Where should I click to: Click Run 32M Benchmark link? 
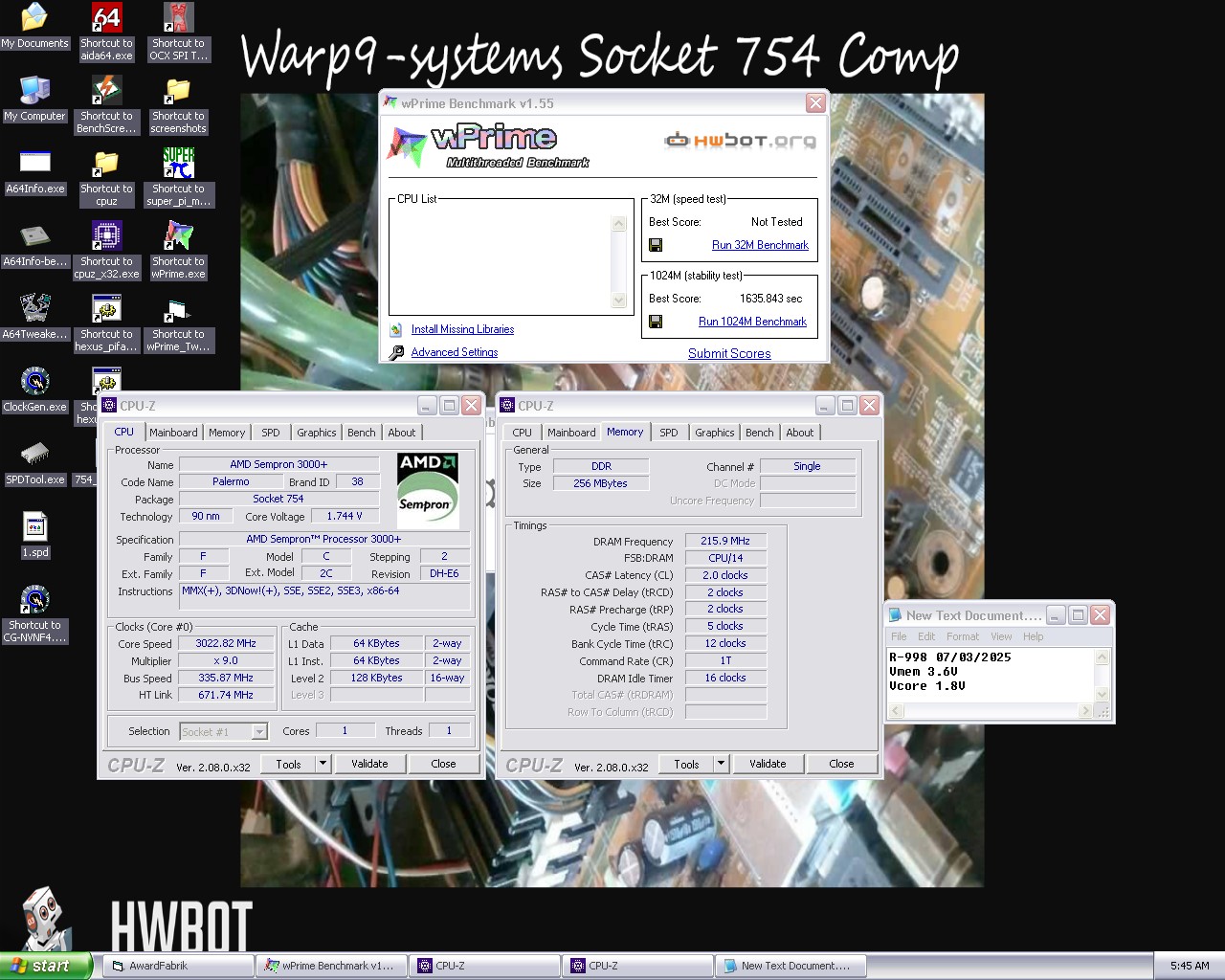tap(760, 245)
